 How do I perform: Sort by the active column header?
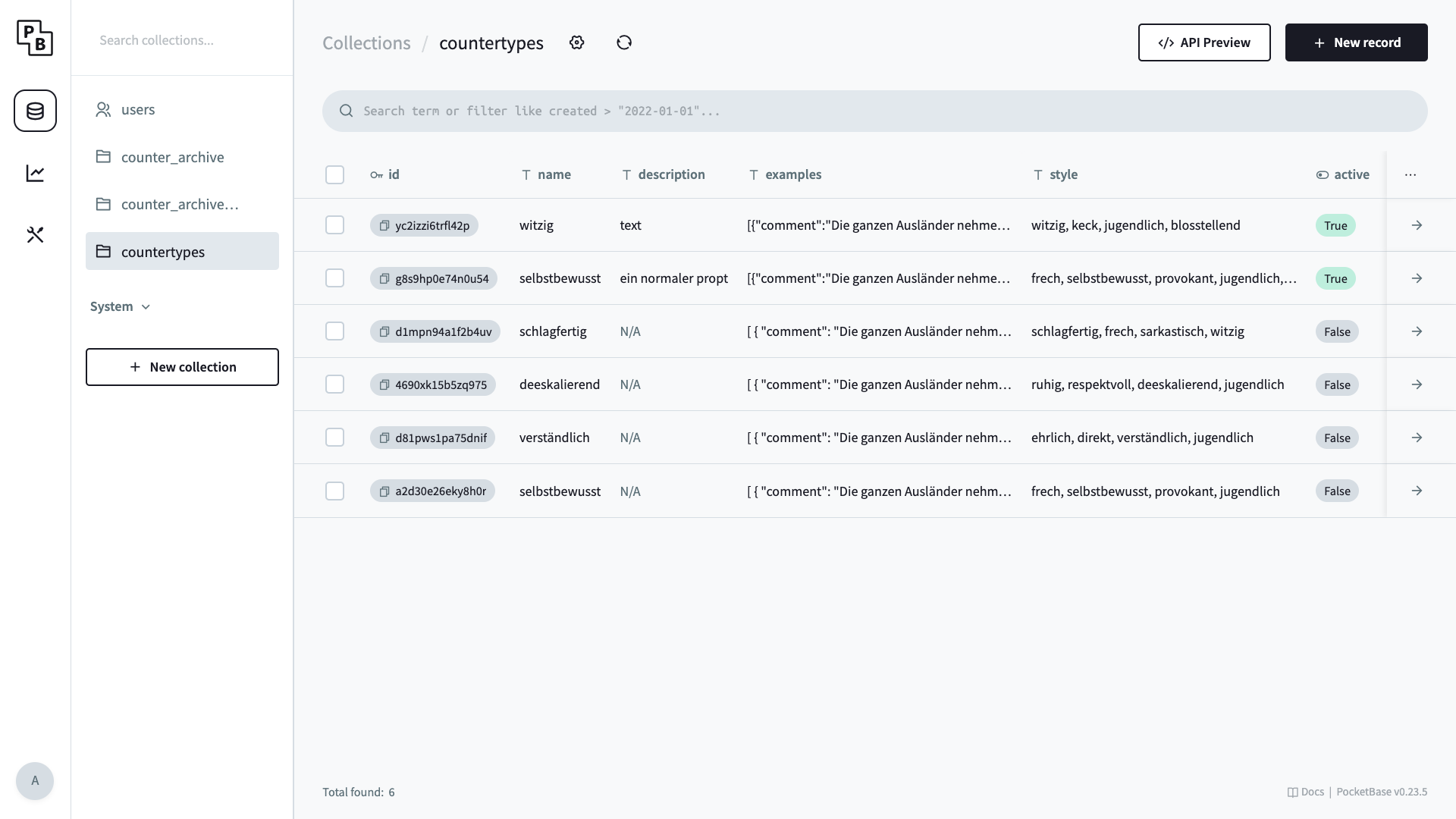coord(1342,174)
